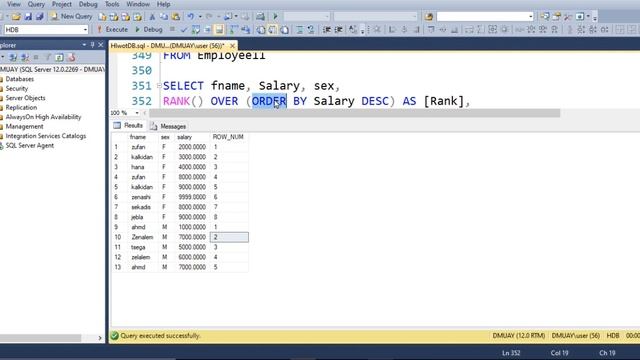Click the Find icon beside the search box
The height and width of the screenshot is (360, 640).
(429, 17)
